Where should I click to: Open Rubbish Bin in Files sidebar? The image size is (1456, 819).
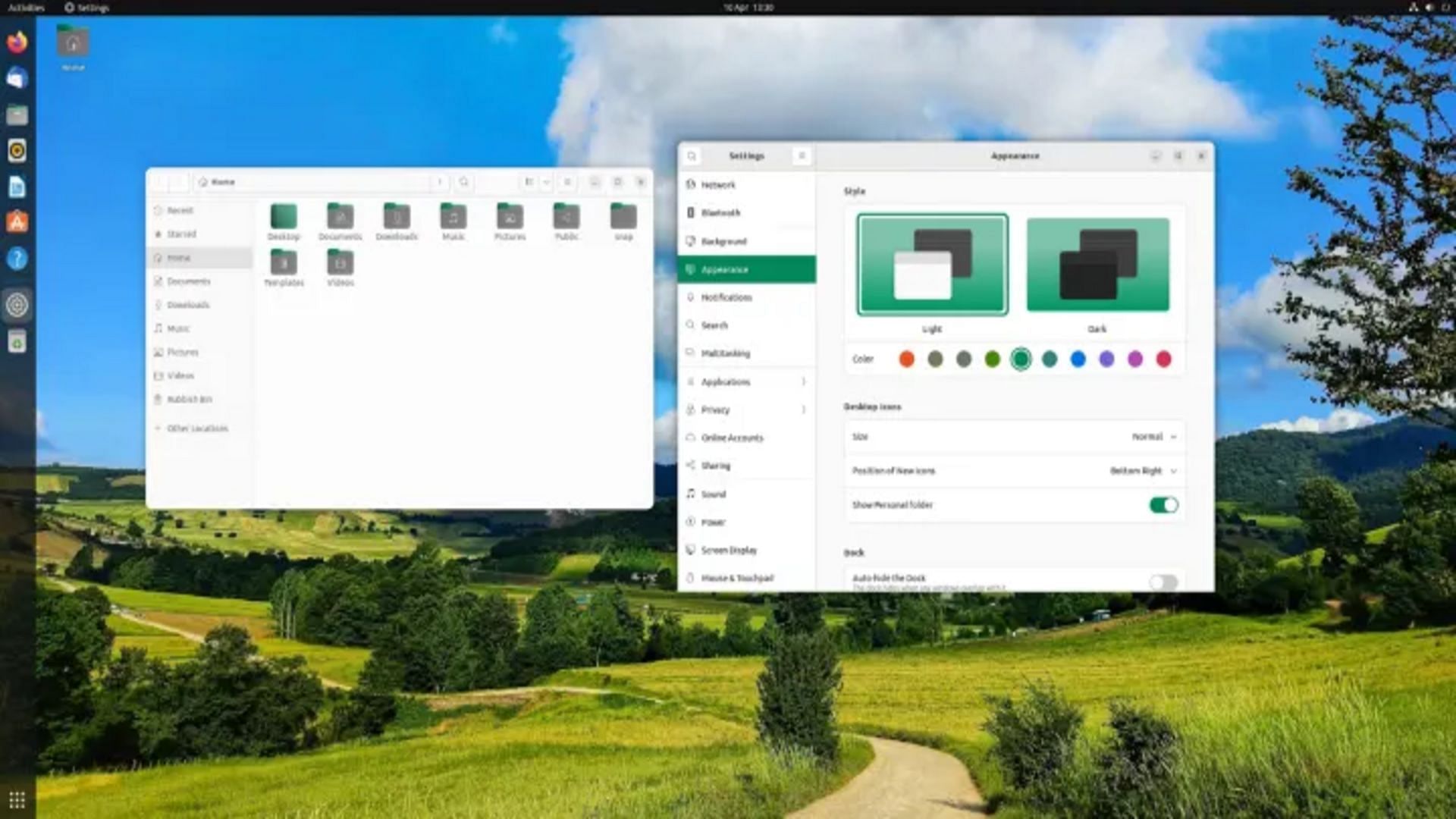point(200,399)
